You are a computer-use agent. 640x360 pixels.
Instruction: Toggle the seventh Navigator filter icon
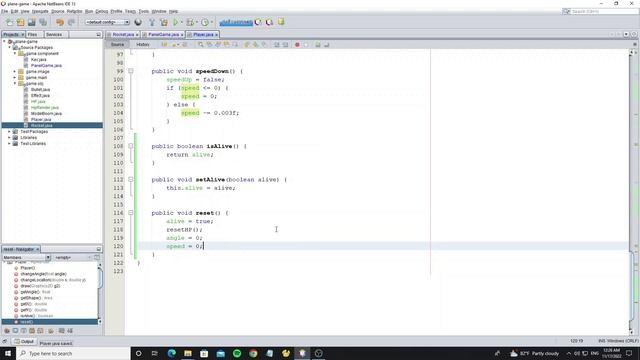(x=62, y=331)
